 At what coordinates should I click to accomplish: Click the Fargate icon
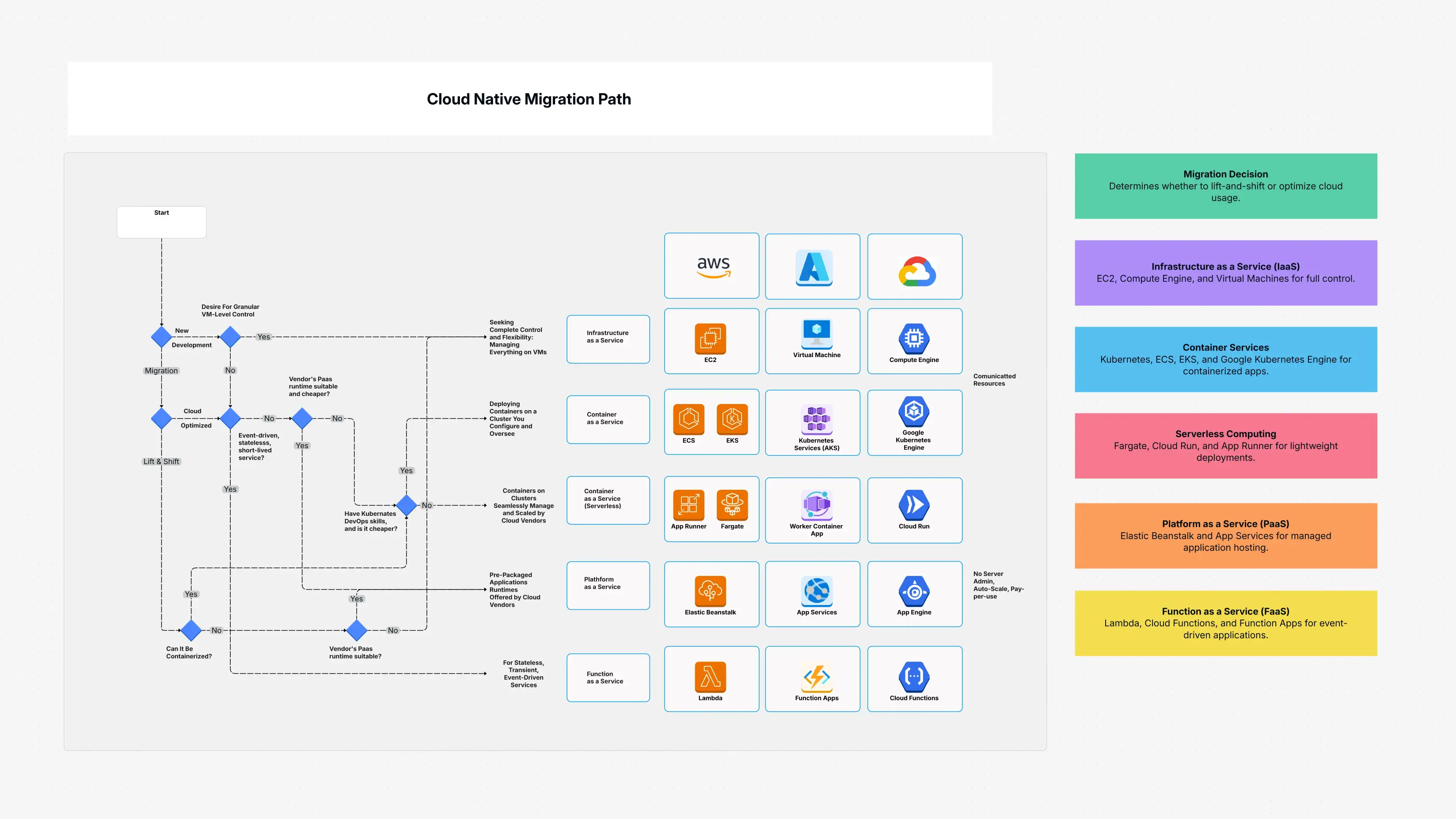[732, 505]
